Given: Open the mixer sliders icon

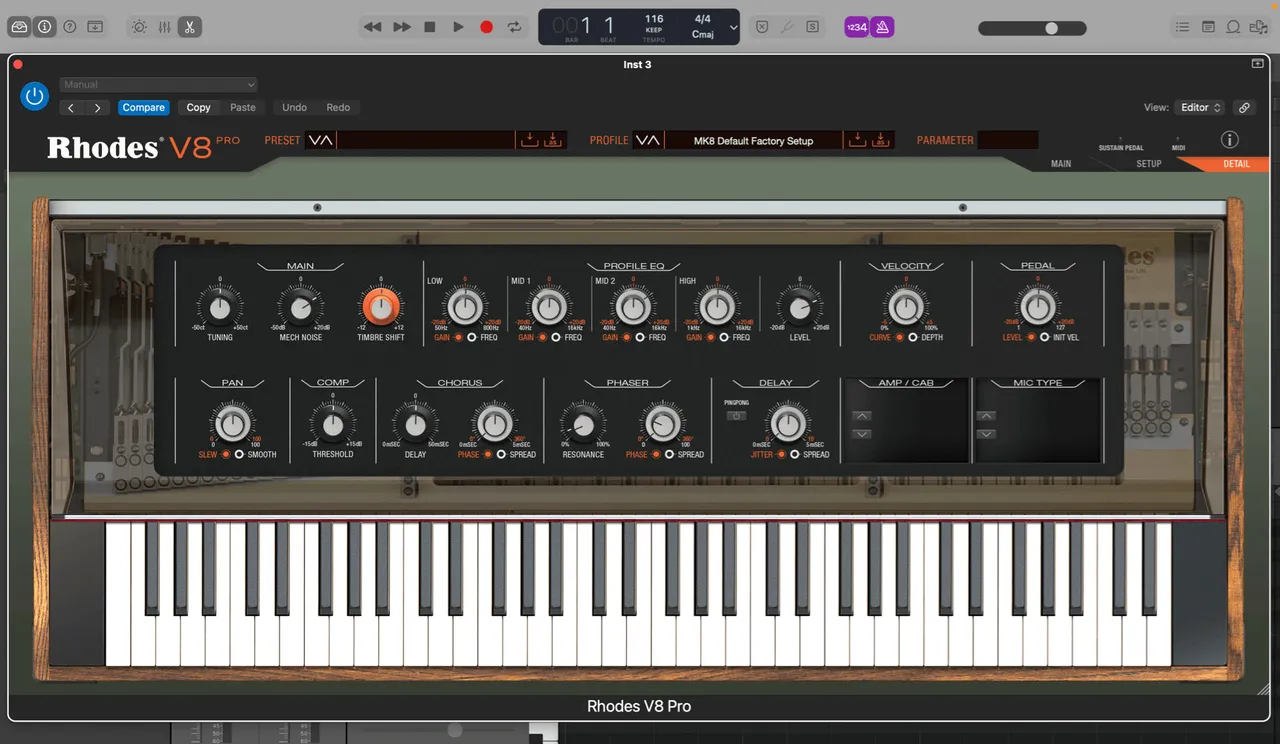Looking at the screenshot, I should (165, 27).
